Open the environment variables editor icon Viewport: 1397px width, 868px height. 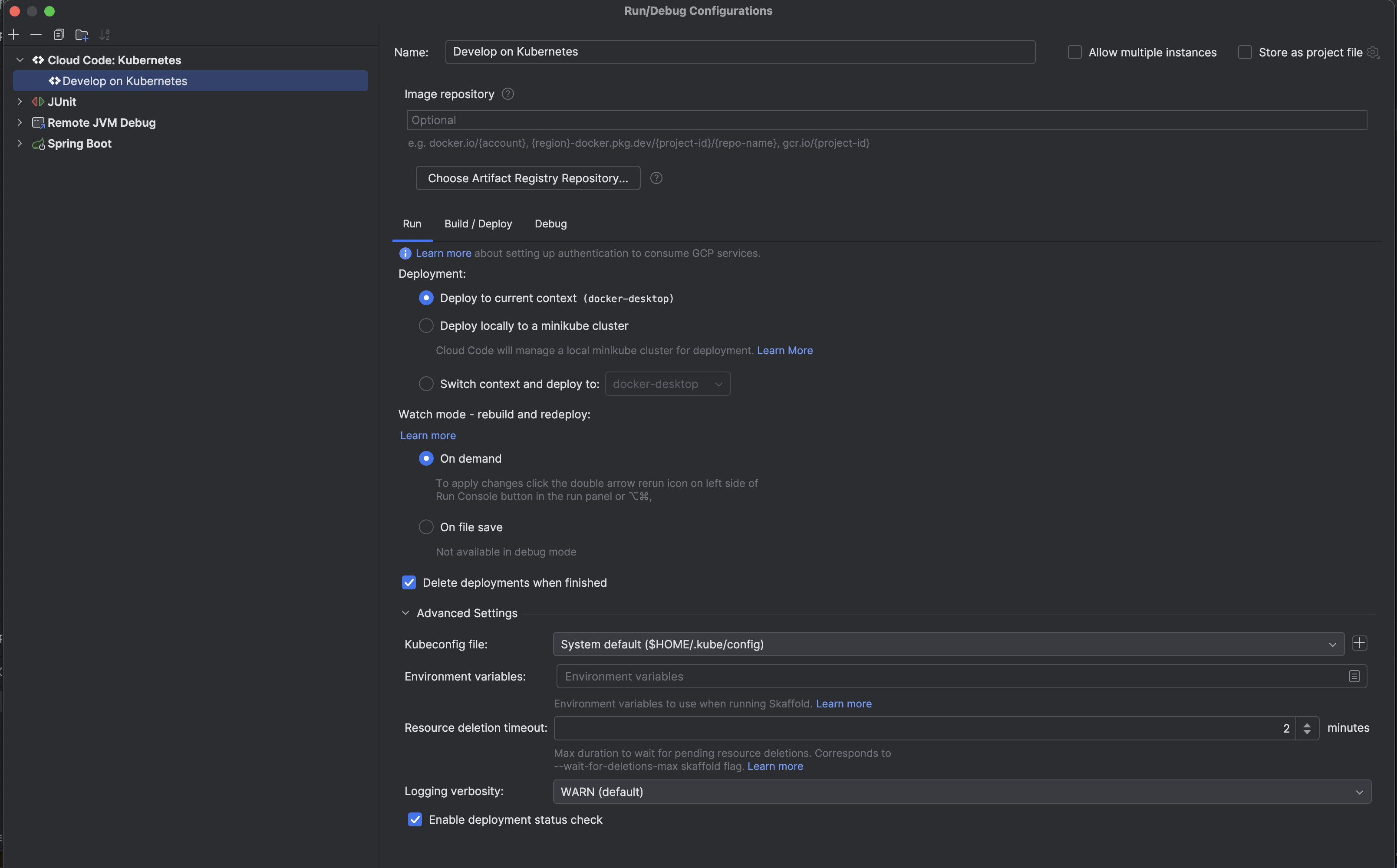[1354, 676]
